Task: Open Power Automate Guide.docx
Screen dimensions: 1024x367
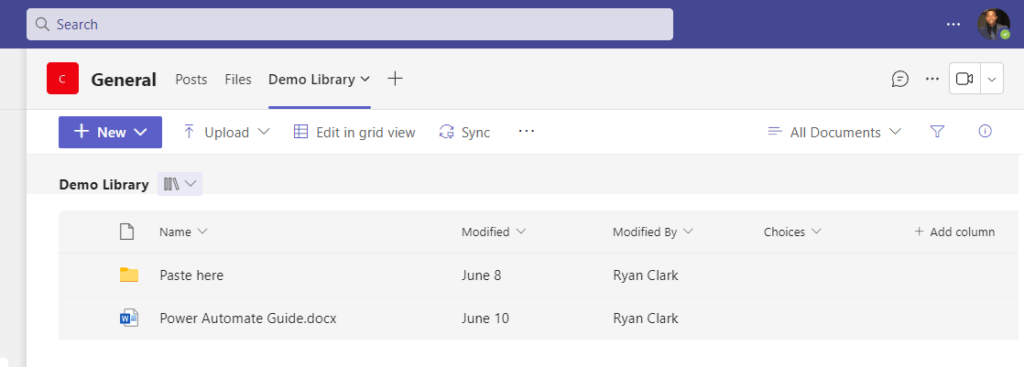Action: [248, 319]
